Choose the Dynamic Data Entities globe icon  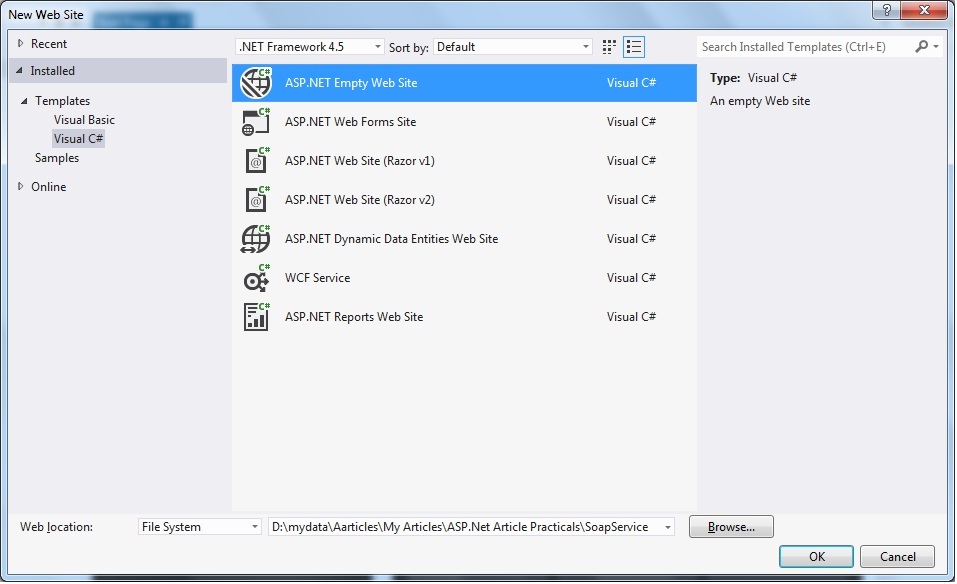tap(256, 239)
